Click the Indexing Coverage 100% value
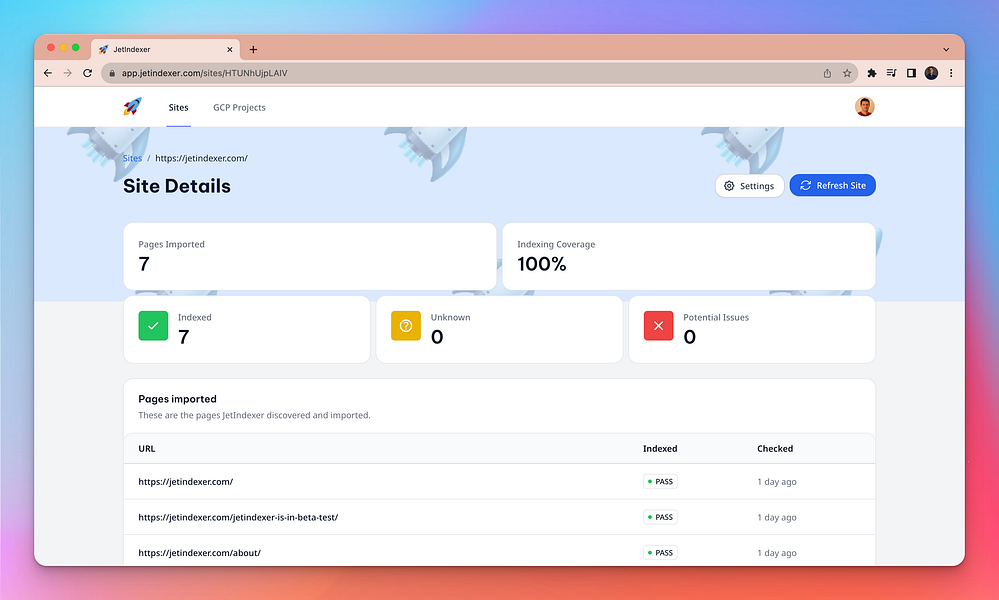This screenshot has height=600, width=999. click(x=542, y=264)
